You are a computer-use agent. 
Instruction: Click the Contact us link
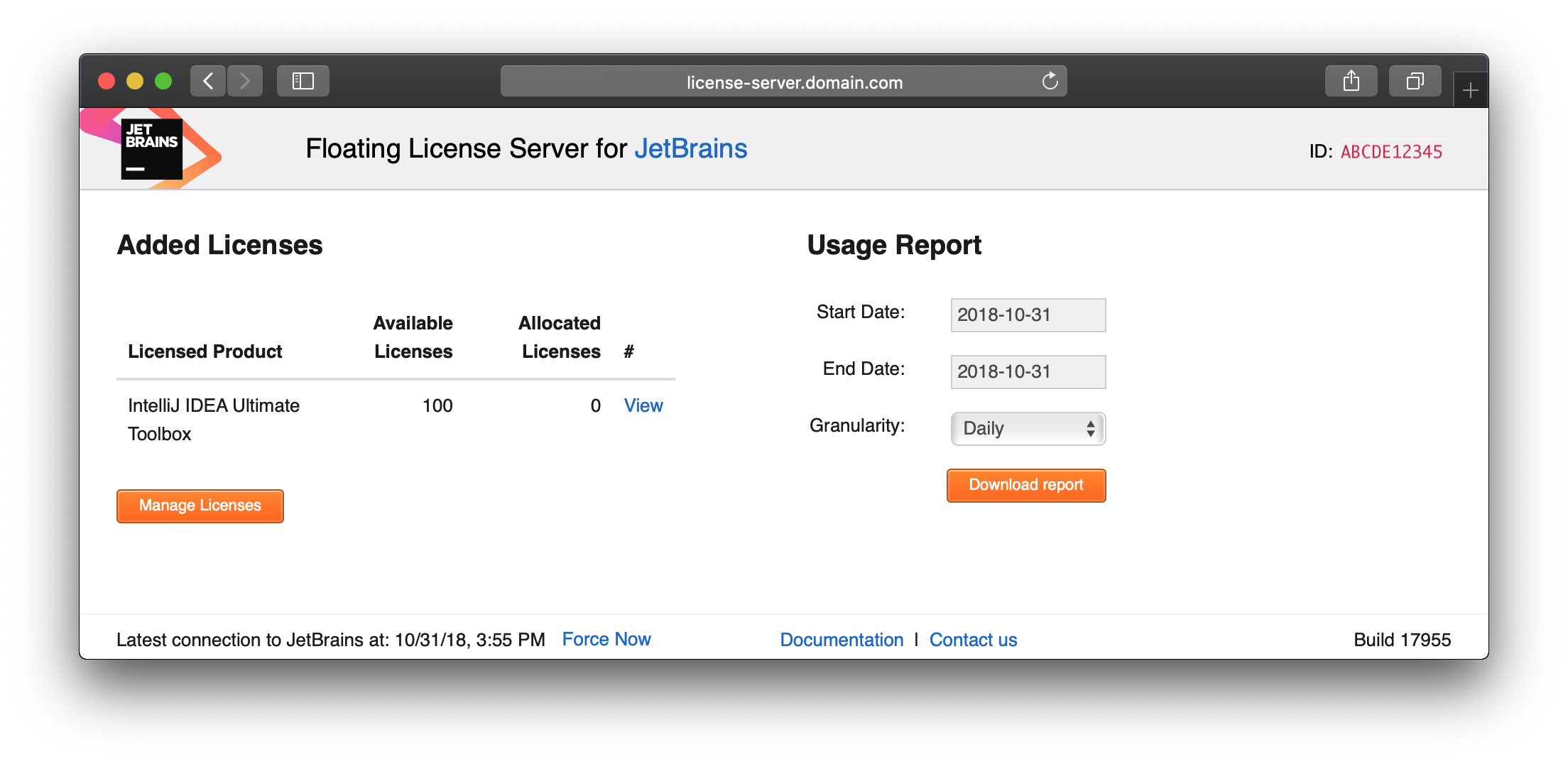point(973,639)
